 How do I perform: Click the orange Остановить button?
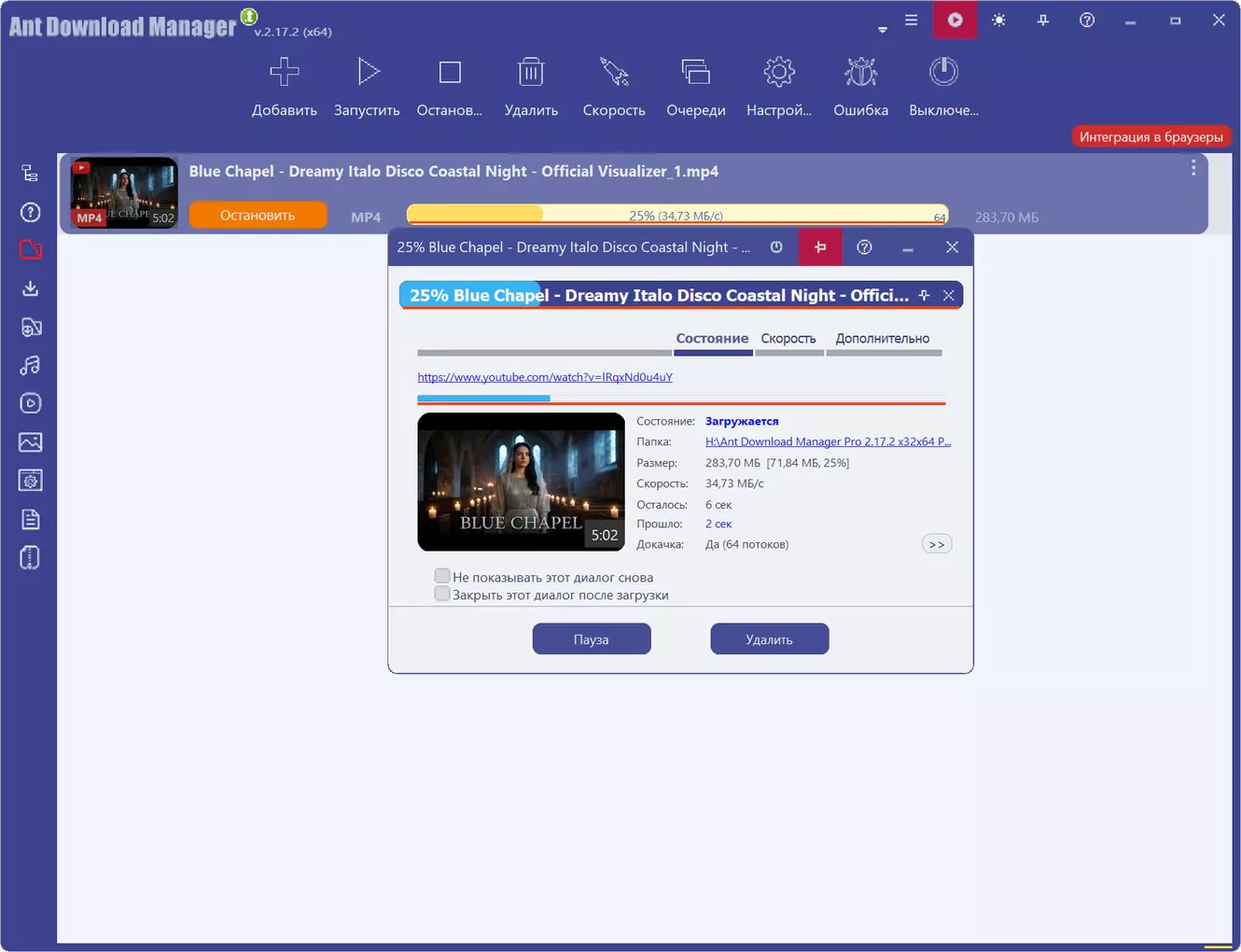pyautogui.click(x=258, y=215)
